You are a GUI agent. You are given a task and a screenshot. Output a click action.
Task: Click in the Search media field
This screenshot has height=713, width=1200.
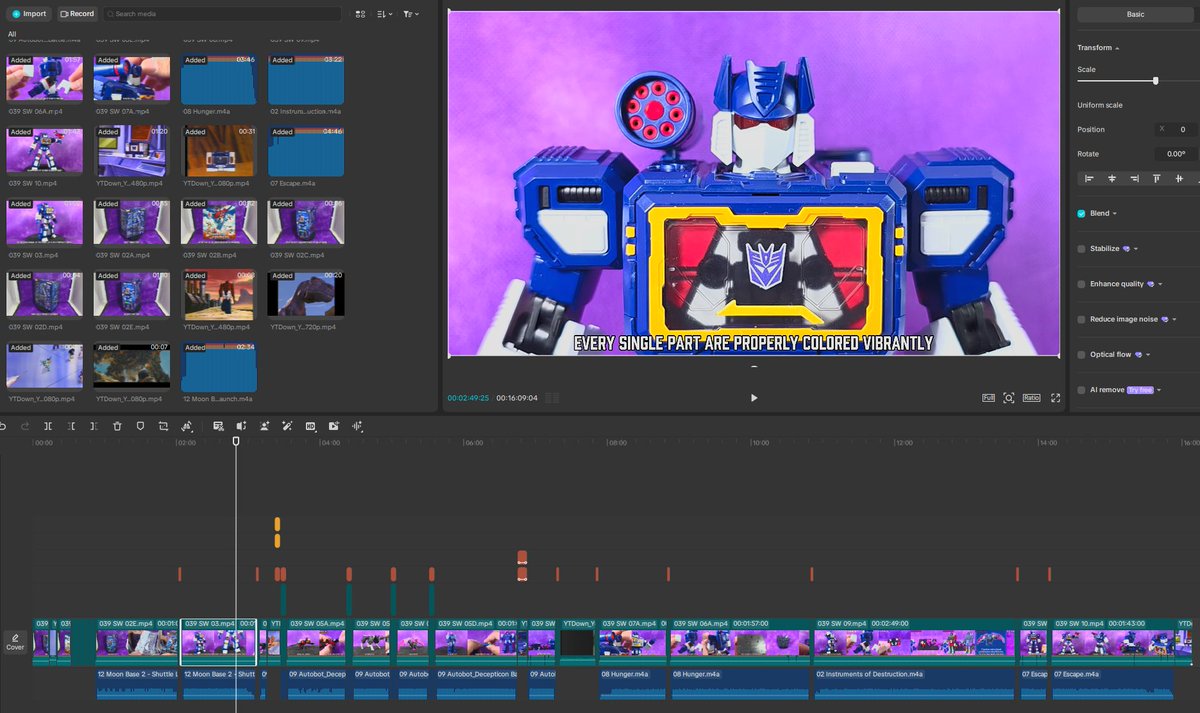(x=225, y=14)
